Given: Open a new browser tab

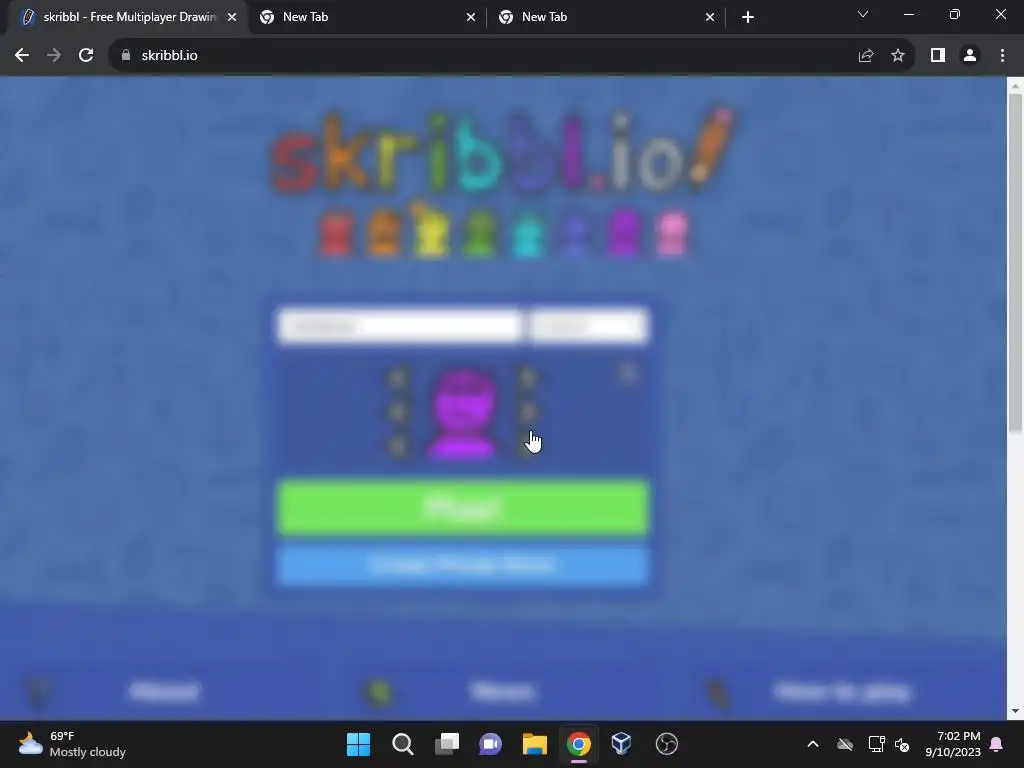Looking at the screenshot, I should 748,17.
